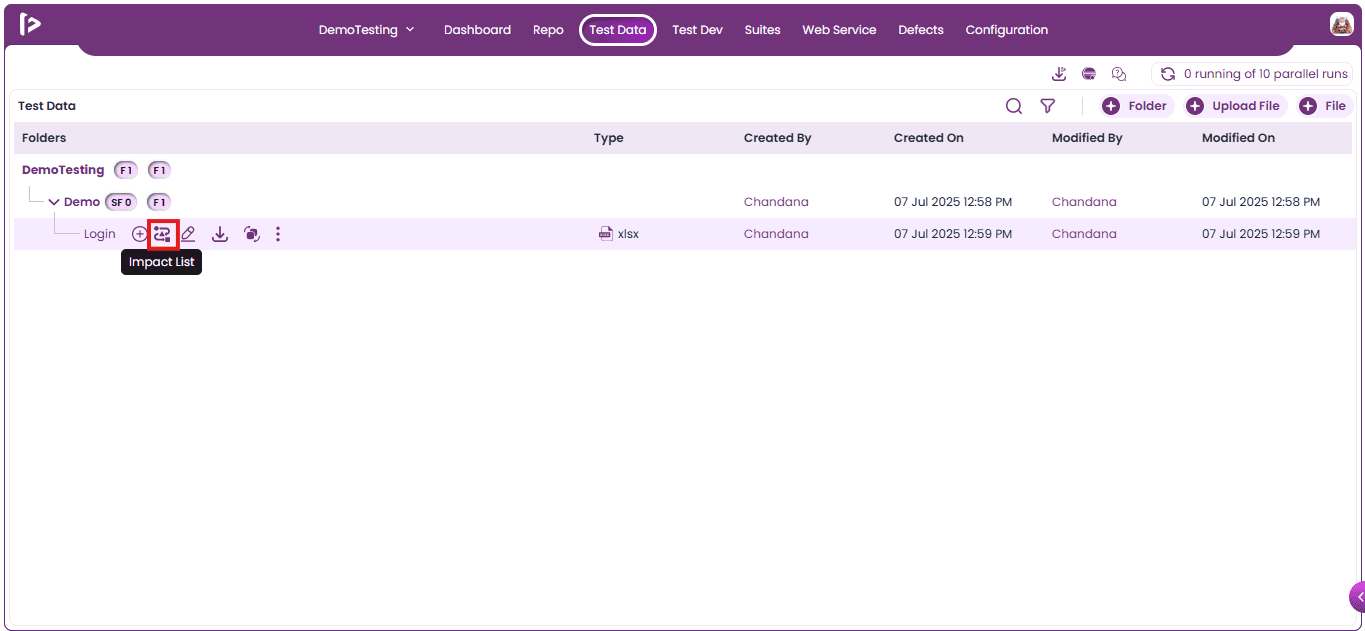Click the File button
The image size is (1365, 631).
click(1325, 106)
